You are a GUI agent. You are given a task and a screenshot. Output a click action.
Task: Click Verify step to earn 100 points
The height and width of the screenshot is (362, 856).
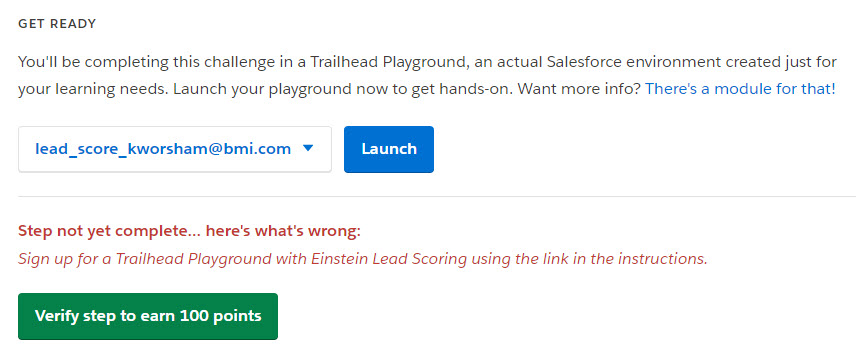(148, 316)
